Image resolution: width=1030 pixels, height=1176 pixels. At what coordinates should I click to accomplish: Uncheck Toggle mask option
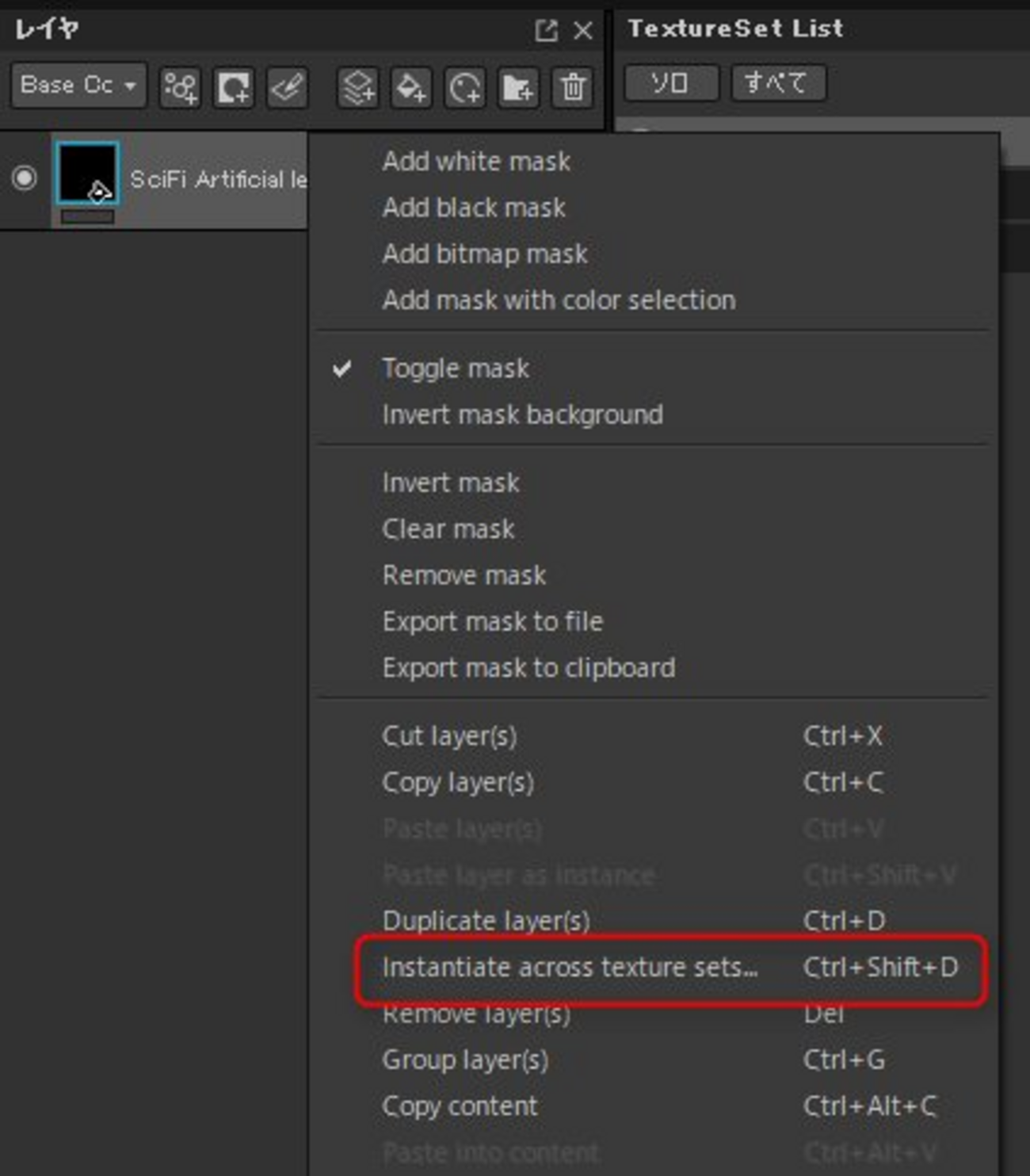coord(652,368)
